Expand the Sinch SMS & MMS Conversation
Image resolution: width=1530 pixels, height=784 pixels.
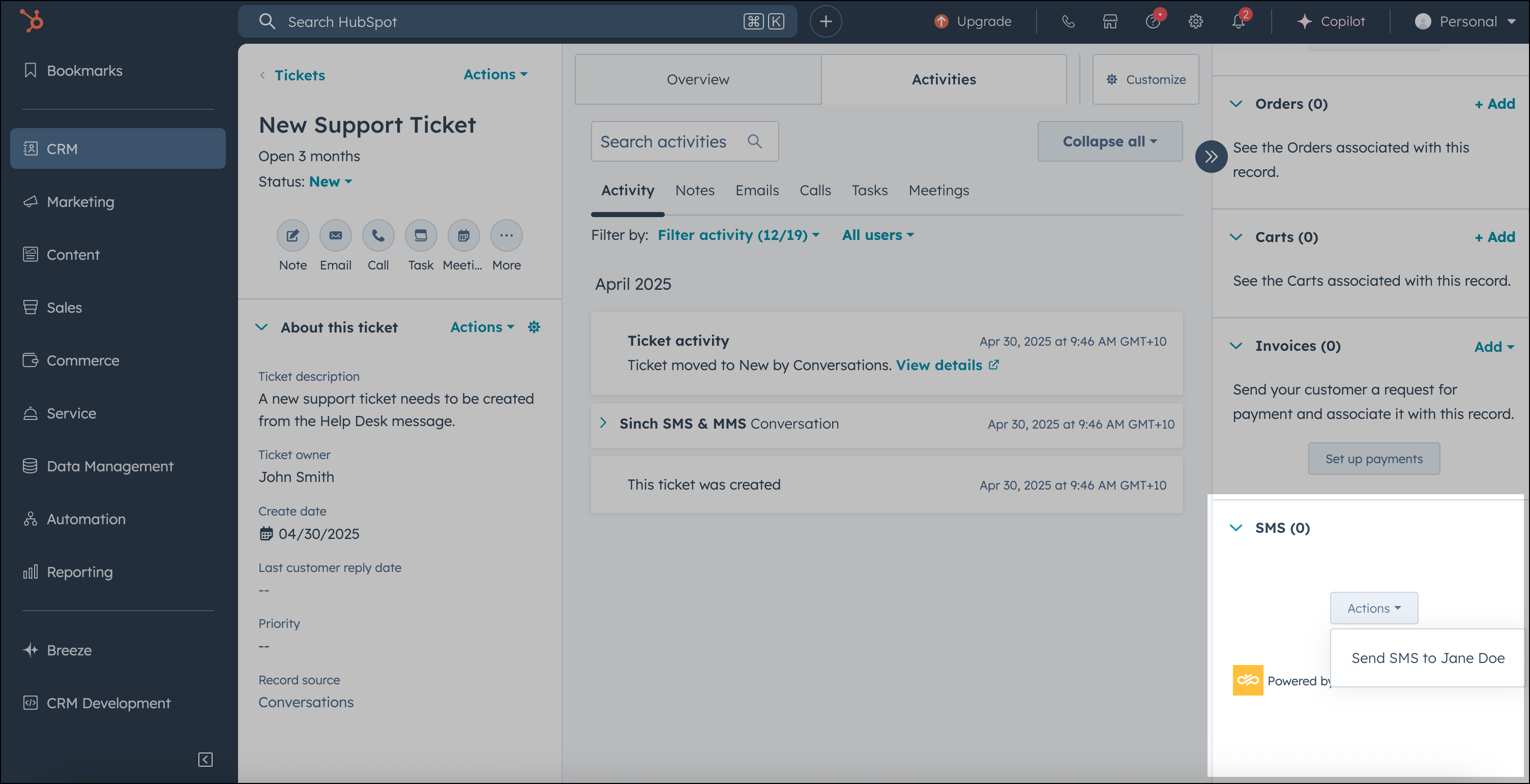click(603, 423)
